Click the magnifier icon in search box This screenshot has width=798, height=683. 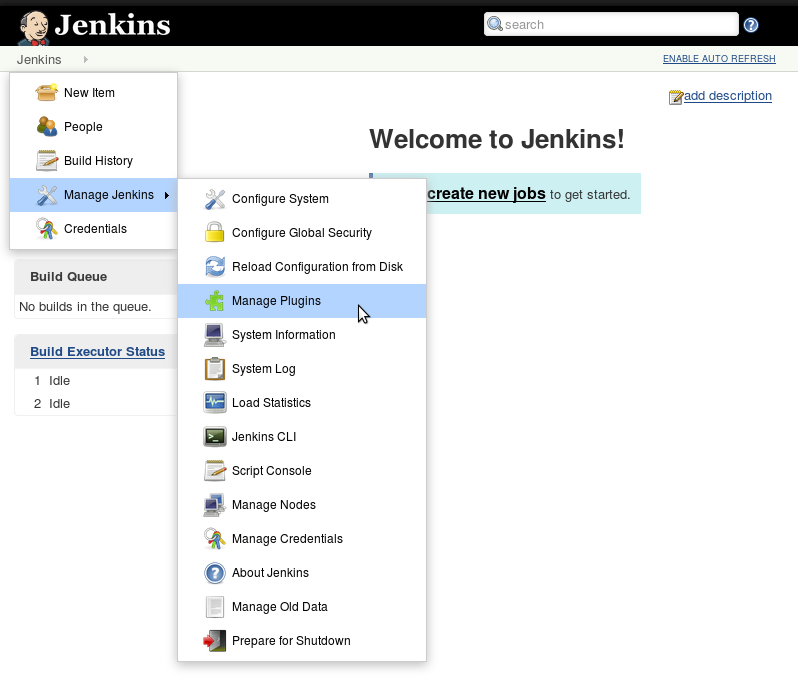495,24
